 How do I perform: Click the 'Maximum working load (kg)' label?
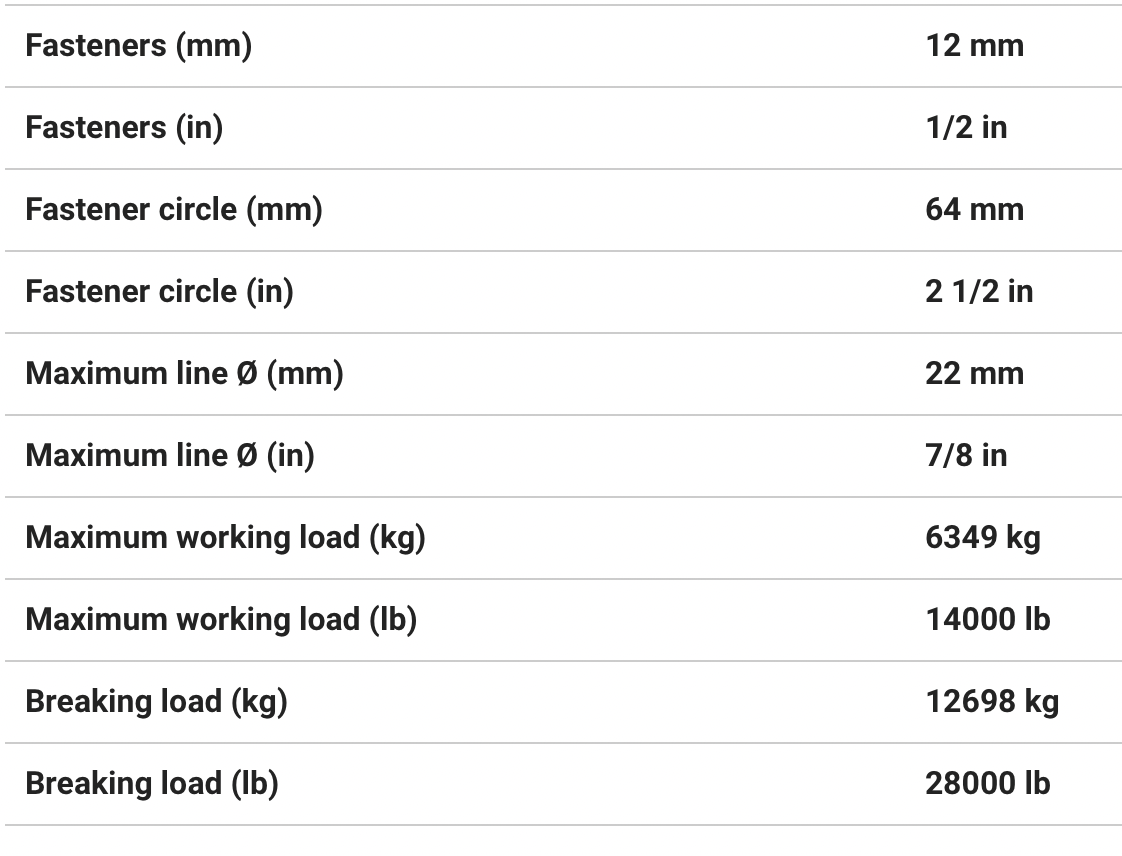(225, 538)
